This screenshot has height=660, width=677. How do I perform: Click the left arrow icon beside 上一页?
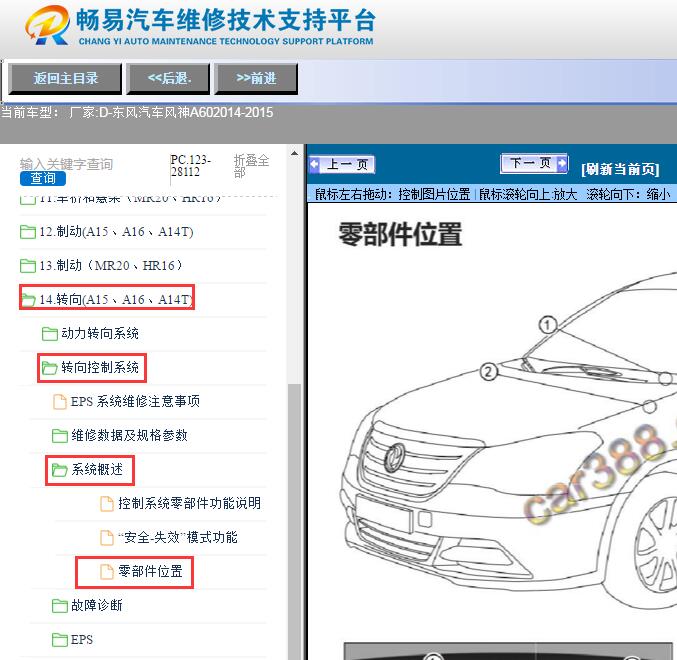[x=314, y=164]
